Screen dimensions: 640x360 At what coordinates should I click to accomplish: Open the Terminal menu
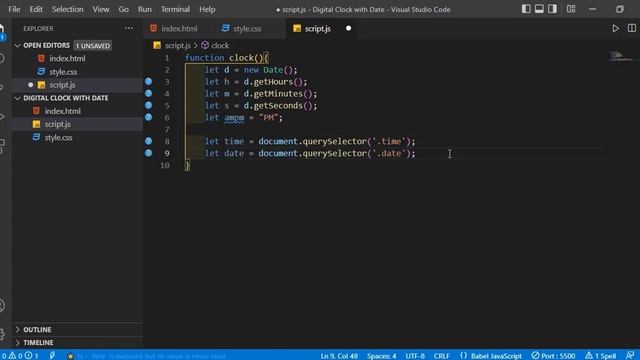[x=175, y=9]
